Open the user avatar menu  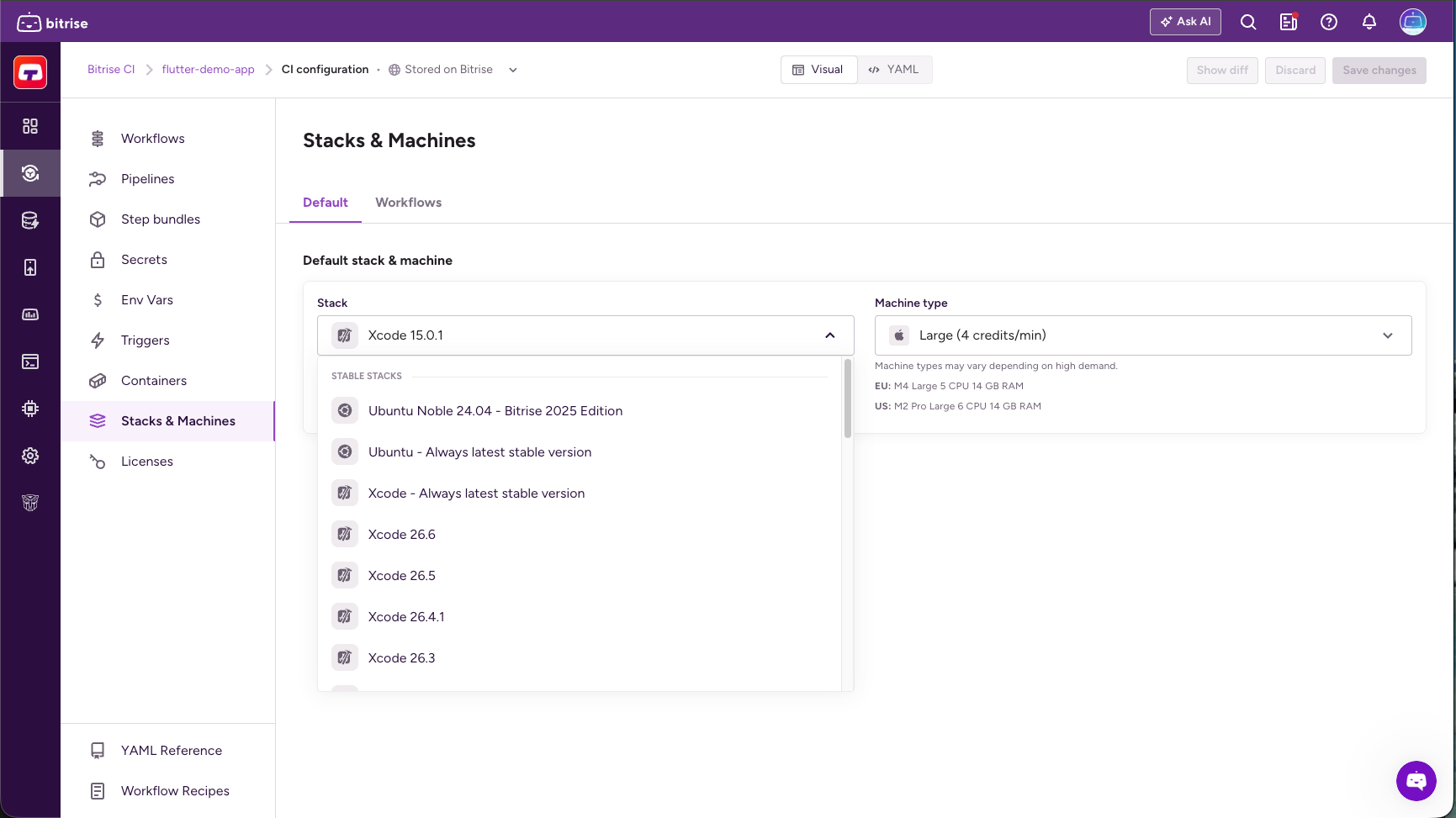(x=1413, y=22)
